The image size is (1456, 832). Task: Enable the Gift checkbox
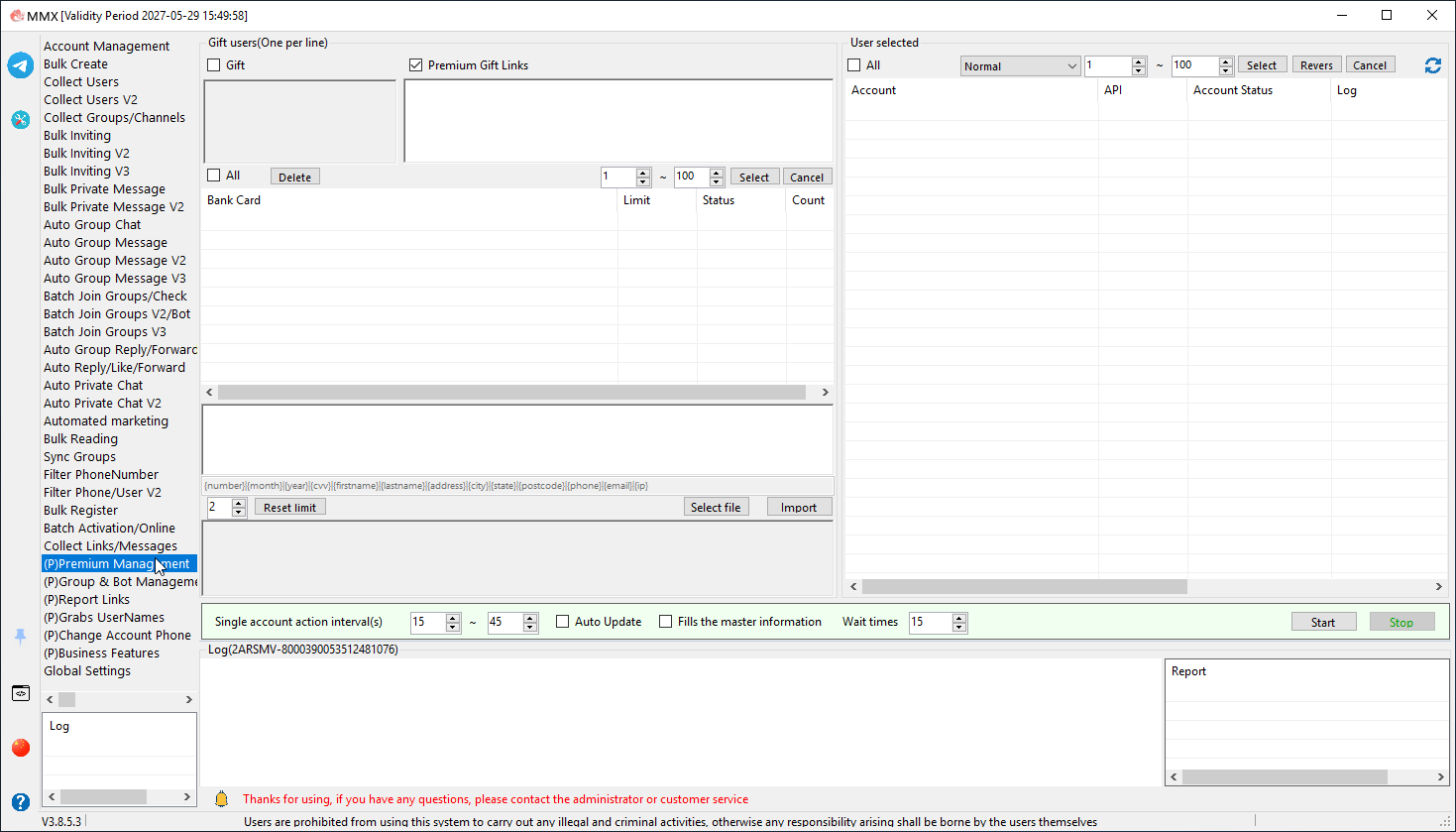214,65
